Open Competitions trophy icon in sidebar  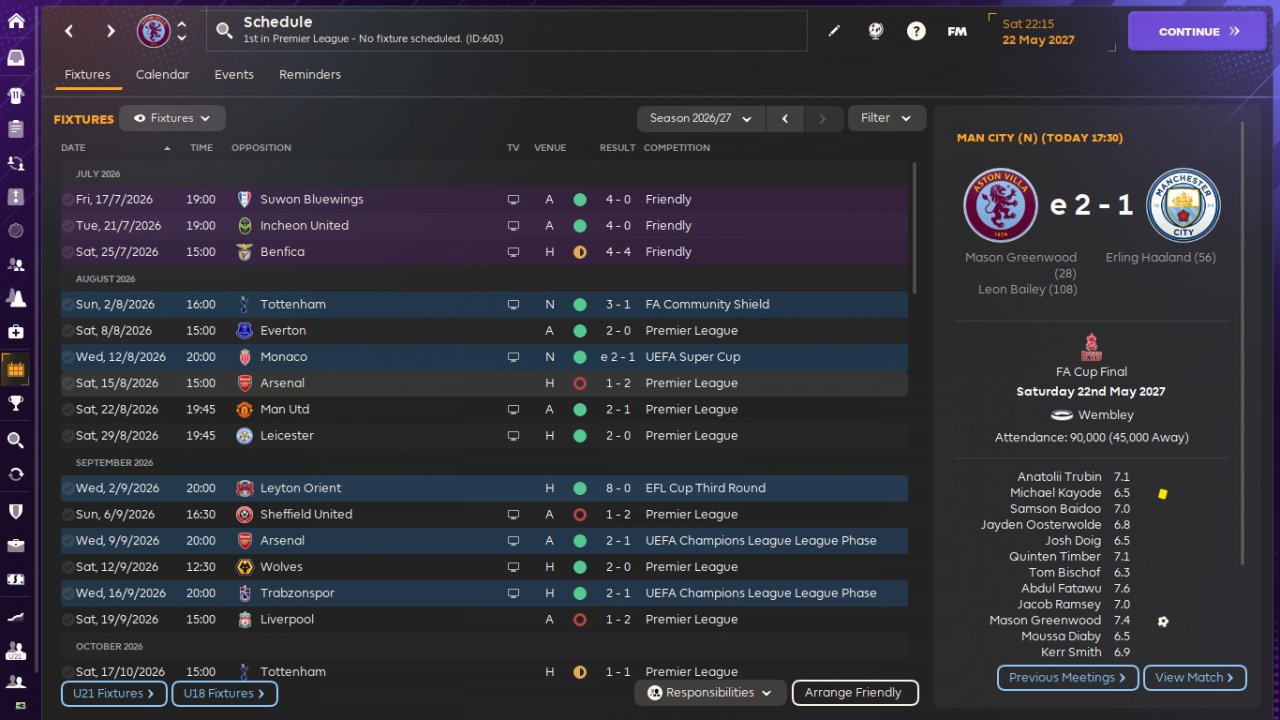(16, 404)
